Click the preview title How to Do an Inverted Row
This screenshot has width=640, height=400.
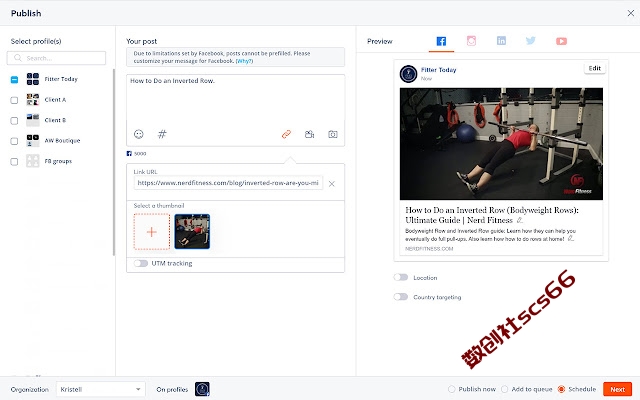(x=492, y=215)
